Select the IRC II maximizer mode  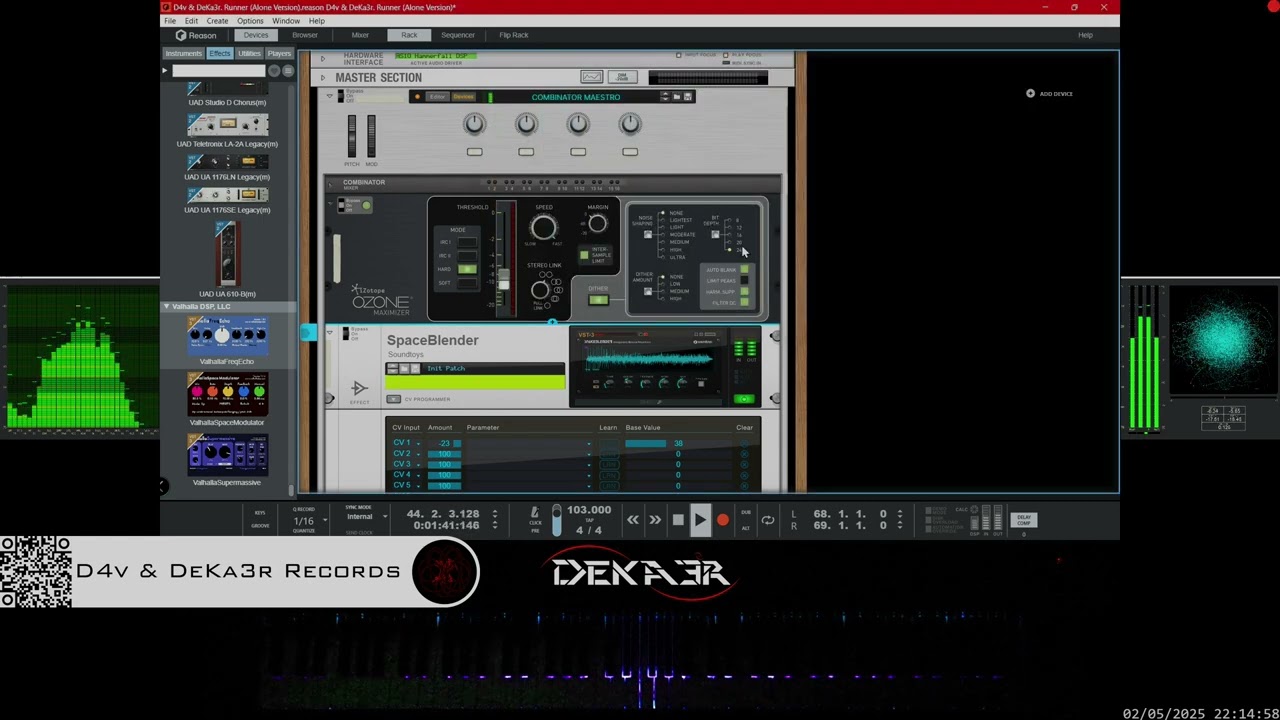(467, 256)
